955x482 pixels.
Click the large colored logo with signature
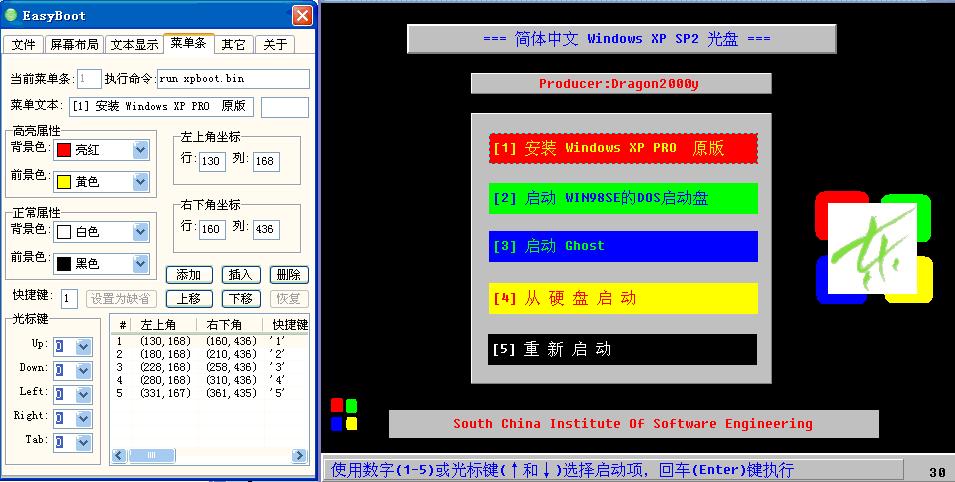pyautogui.click(x=874, y=247)
